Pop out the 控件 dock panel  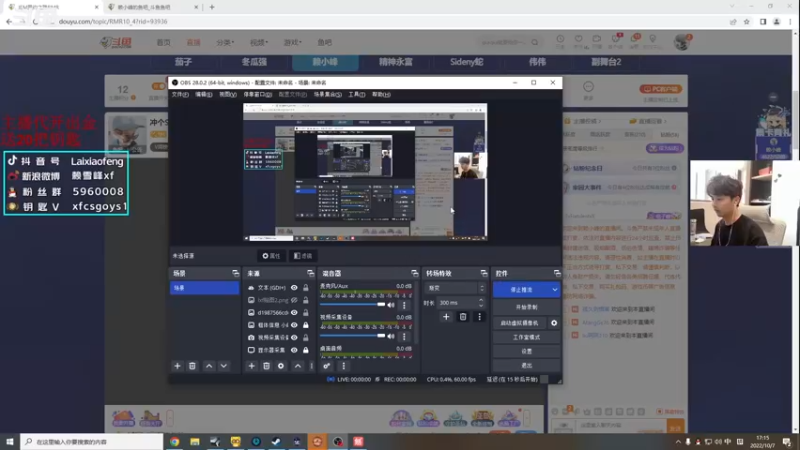pos(557,273)
